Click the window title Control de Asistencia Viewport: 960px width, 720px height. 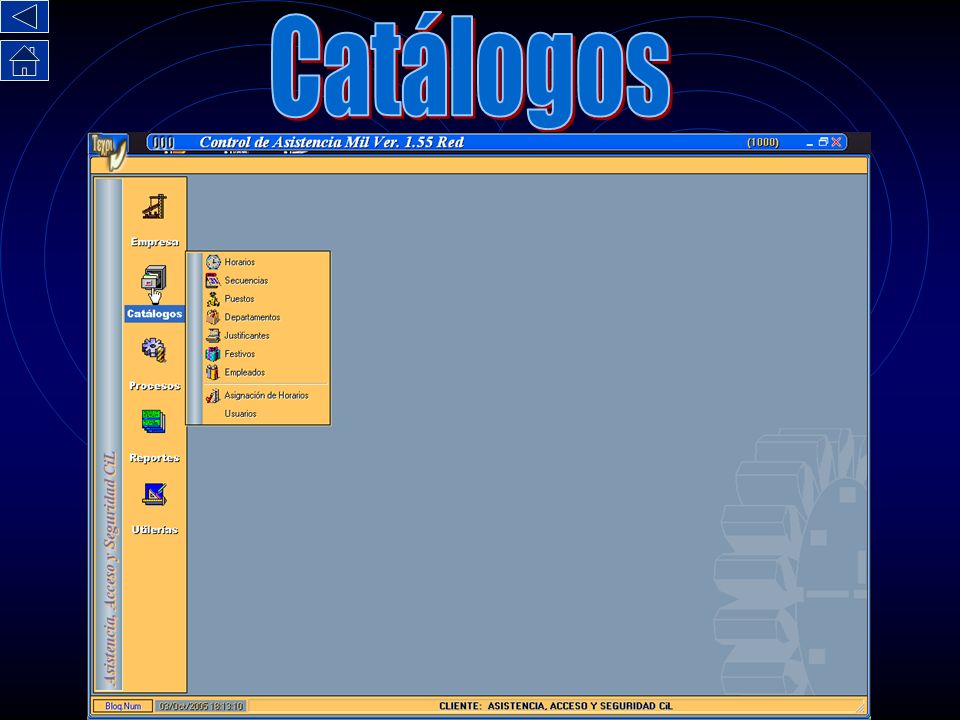pyautogui.click(x=332, y=142)
